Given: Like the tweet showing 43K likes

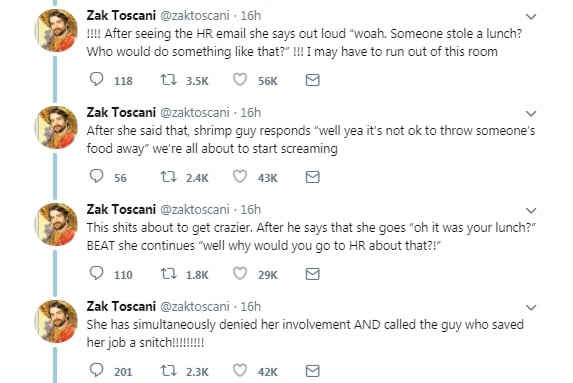Looking at the screenshot, I should [240, 177].
